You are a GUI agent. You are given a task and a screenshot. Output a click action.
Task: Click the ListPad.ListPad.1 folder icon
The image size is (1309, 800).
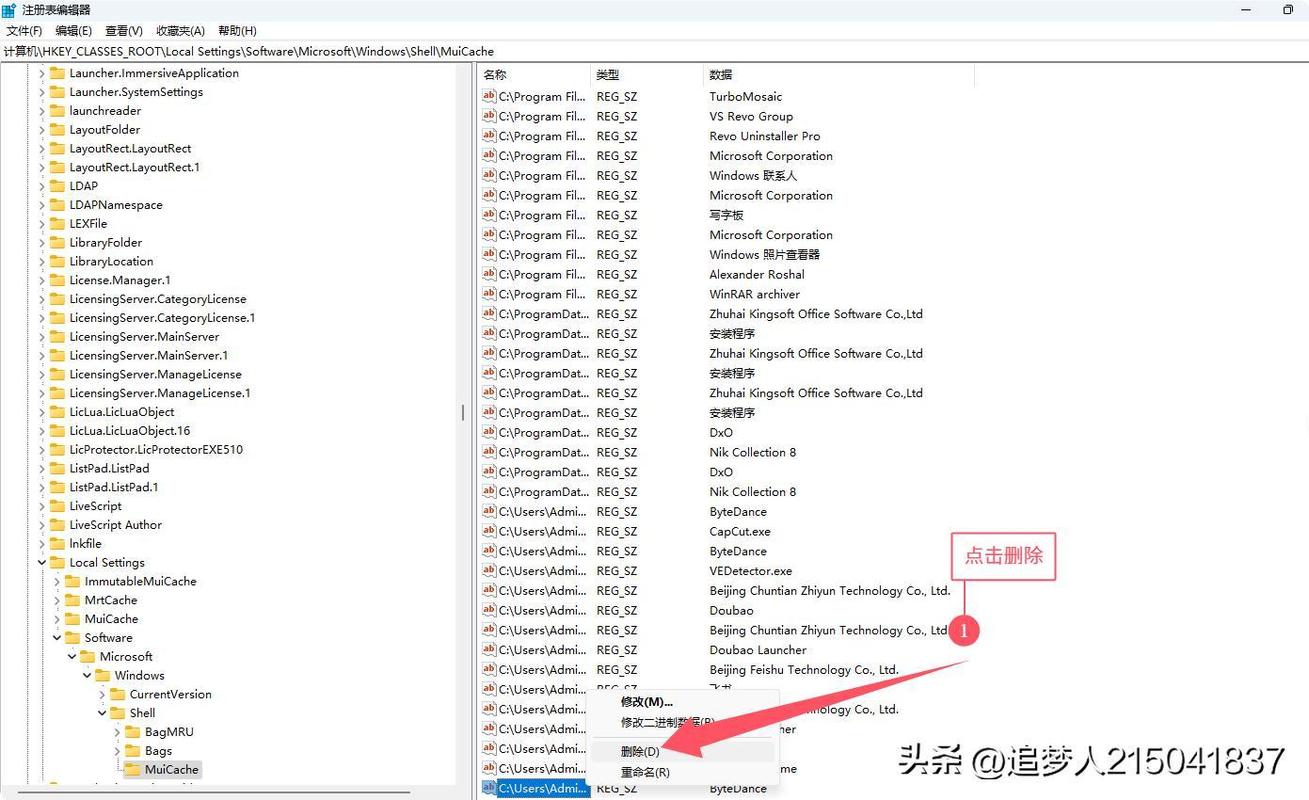57,487
